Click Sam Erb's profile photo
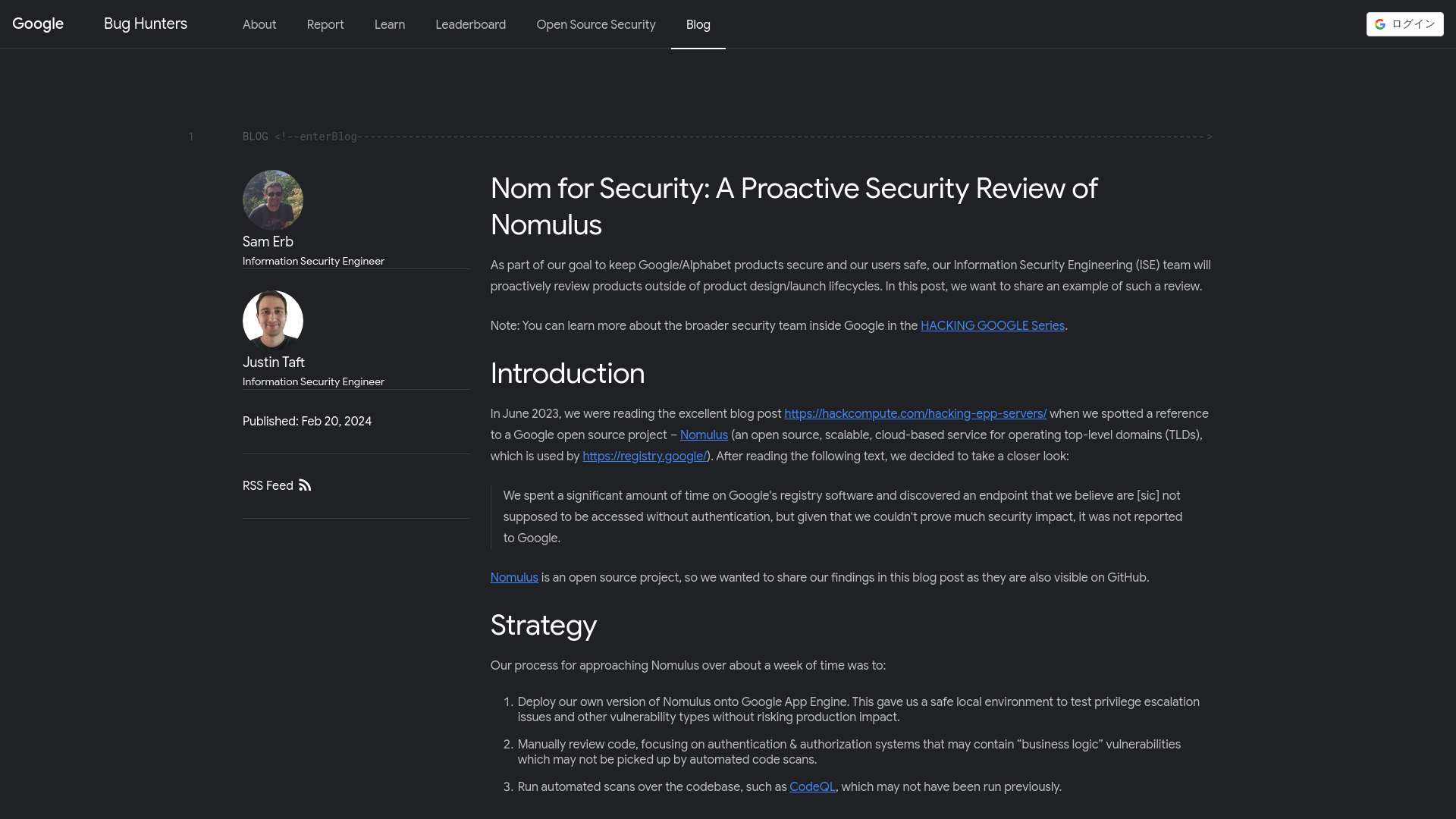The width and height of the screenshot is (1456, 819). tap(273, 200)
